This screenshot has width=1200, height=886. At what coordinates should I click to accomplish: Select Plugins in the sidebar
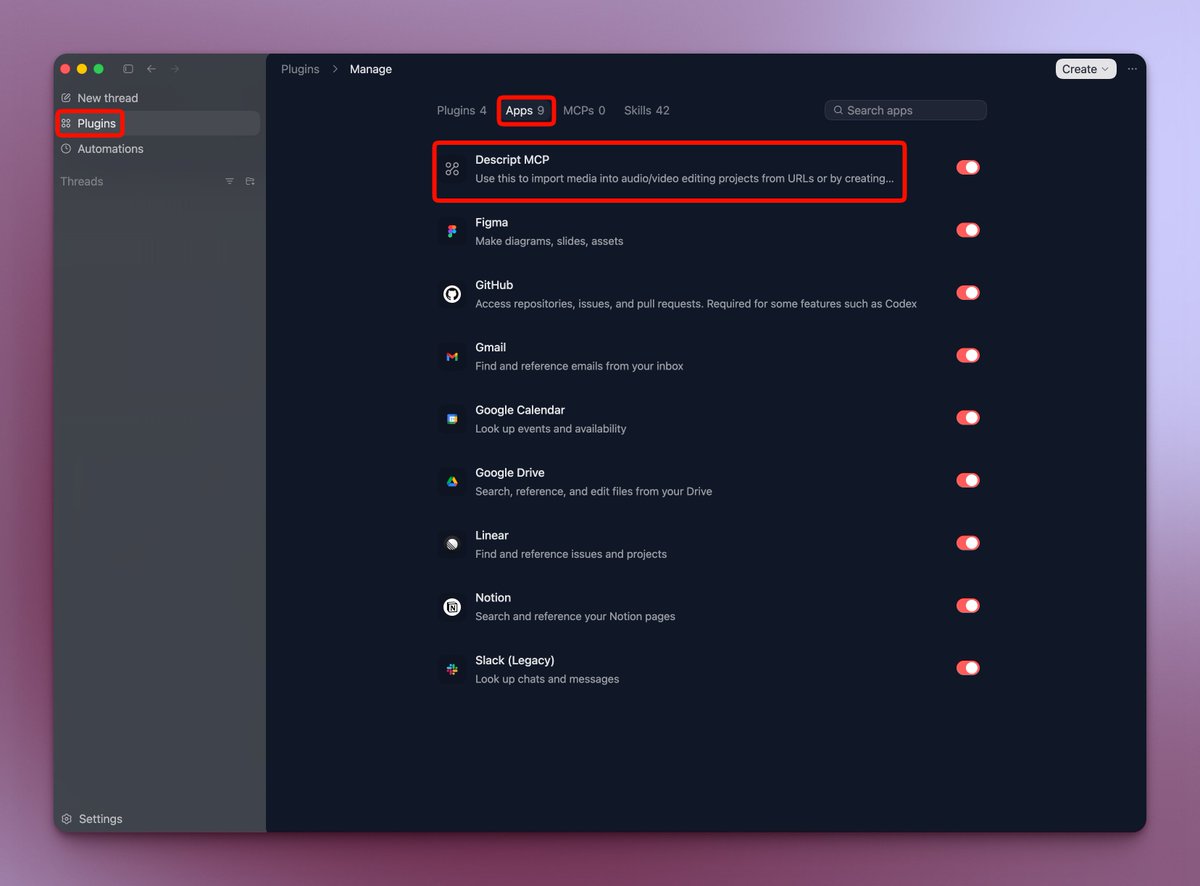click(158, 123)
